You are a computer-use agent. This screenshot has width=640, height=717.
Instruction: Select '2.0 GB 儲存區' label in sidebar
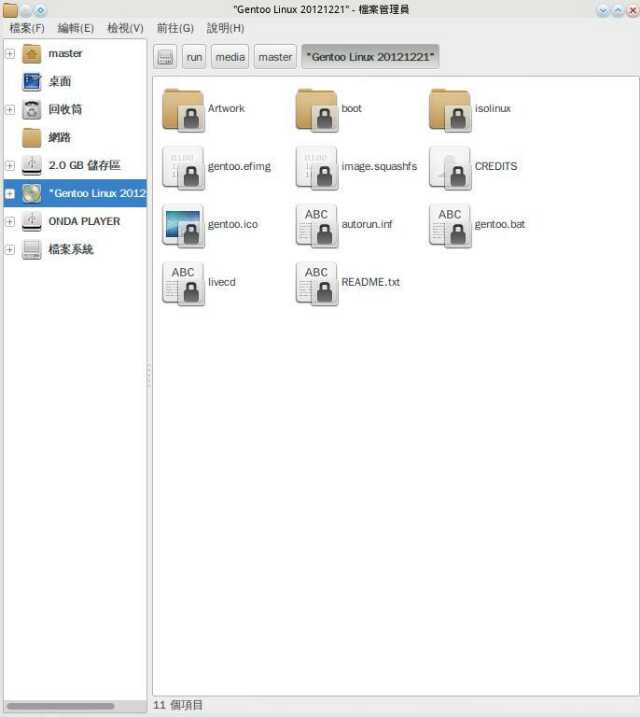tap(84, 166)
